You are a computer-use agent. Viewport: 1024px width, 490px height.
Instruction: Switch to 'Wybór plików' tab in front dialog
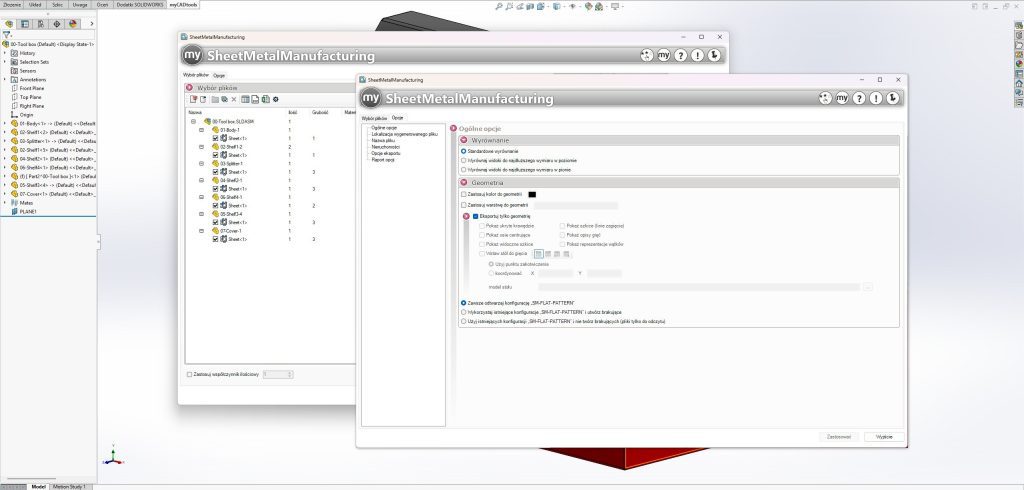coord(374,118)
